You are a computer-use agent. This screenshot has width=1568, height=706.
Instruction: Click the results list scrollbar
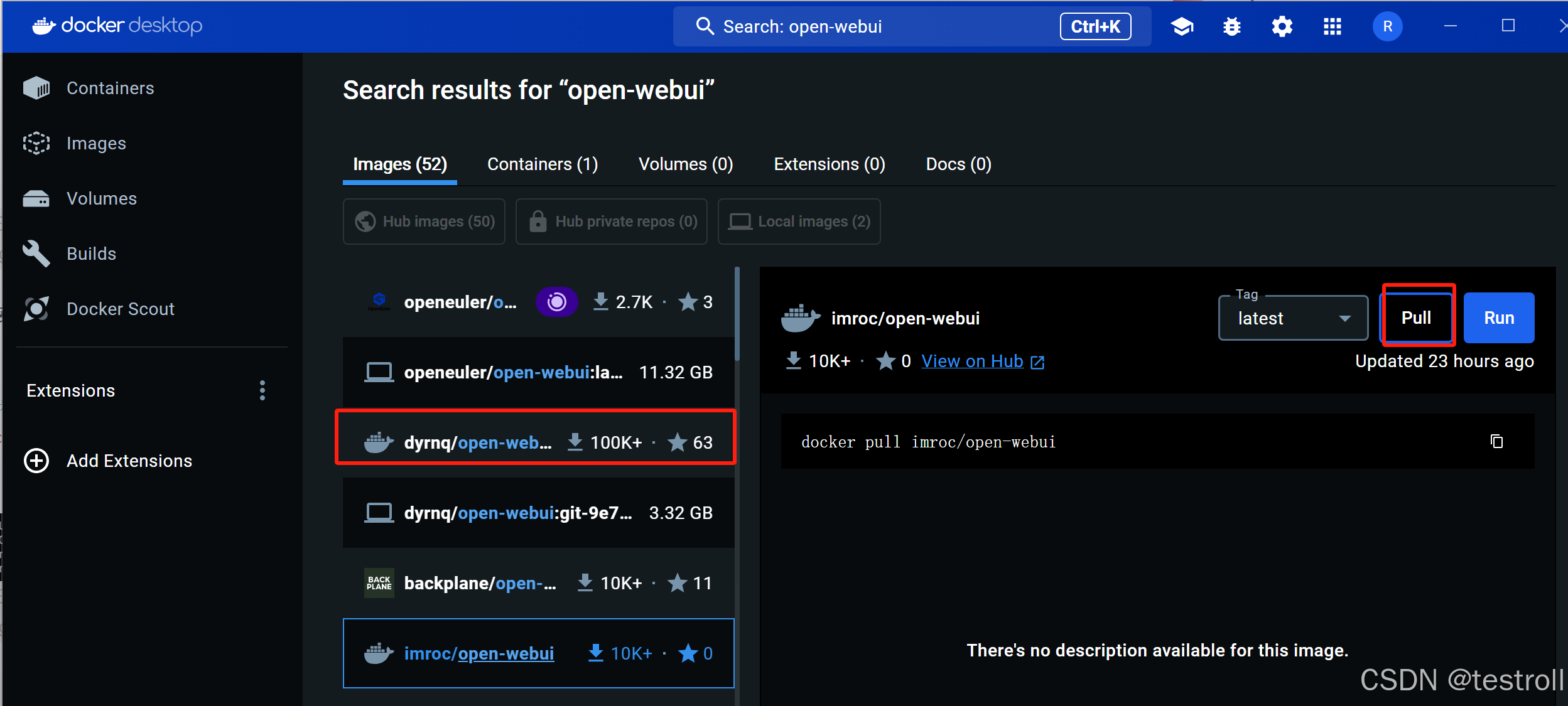coord(737,314)
